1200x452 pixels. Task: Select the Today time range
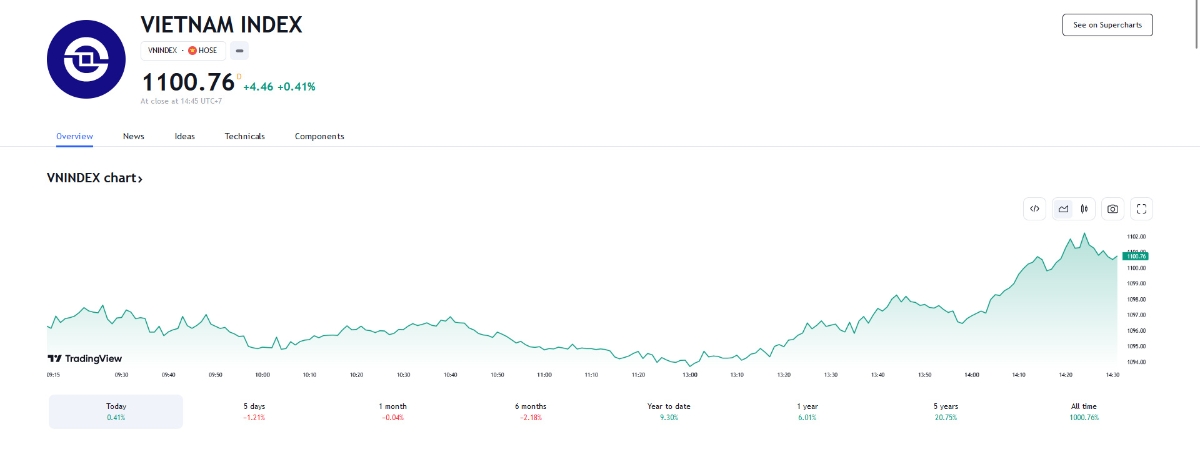(116, 411)
